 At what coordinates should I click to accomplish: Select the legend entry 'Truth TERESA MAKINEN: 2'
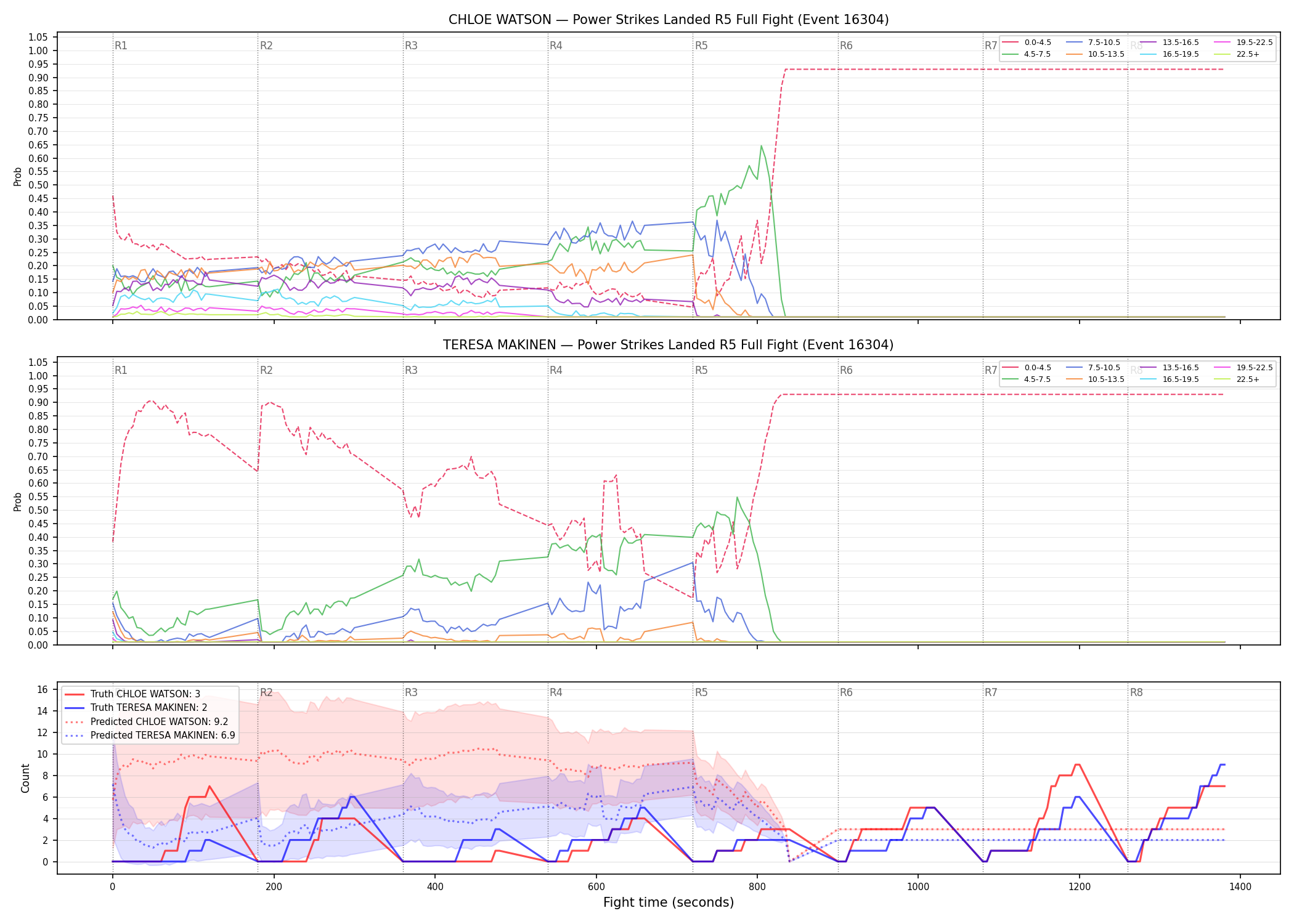coord(149,708)
